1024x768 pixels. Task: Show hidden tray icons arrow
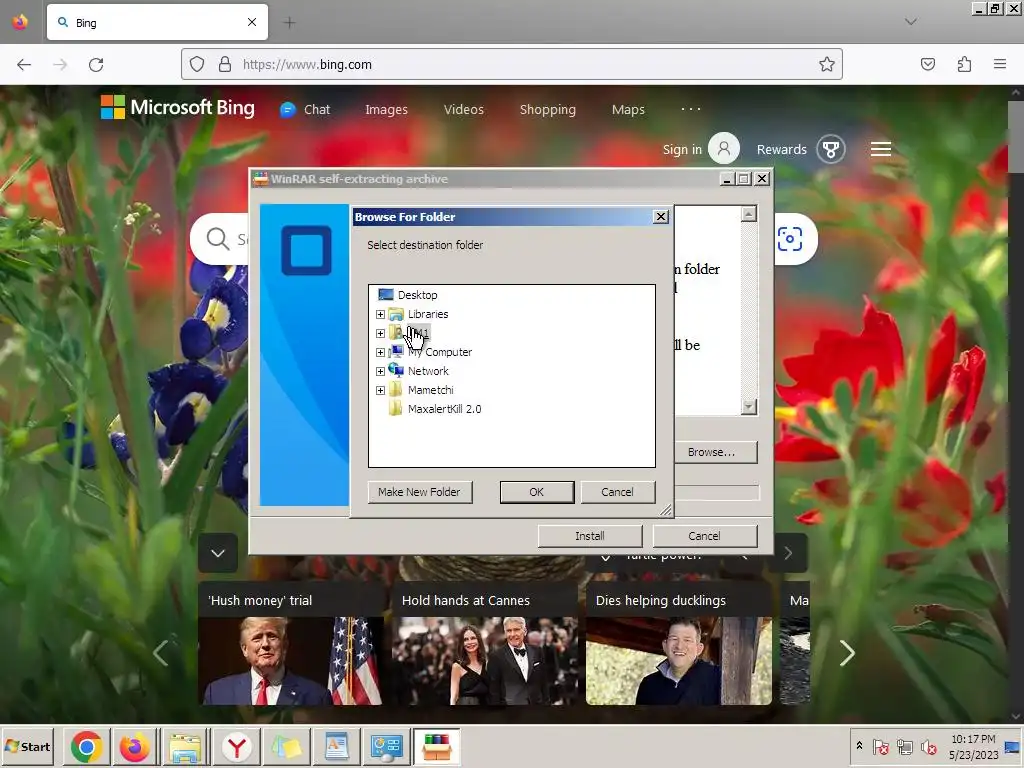[x=859, y=746]
